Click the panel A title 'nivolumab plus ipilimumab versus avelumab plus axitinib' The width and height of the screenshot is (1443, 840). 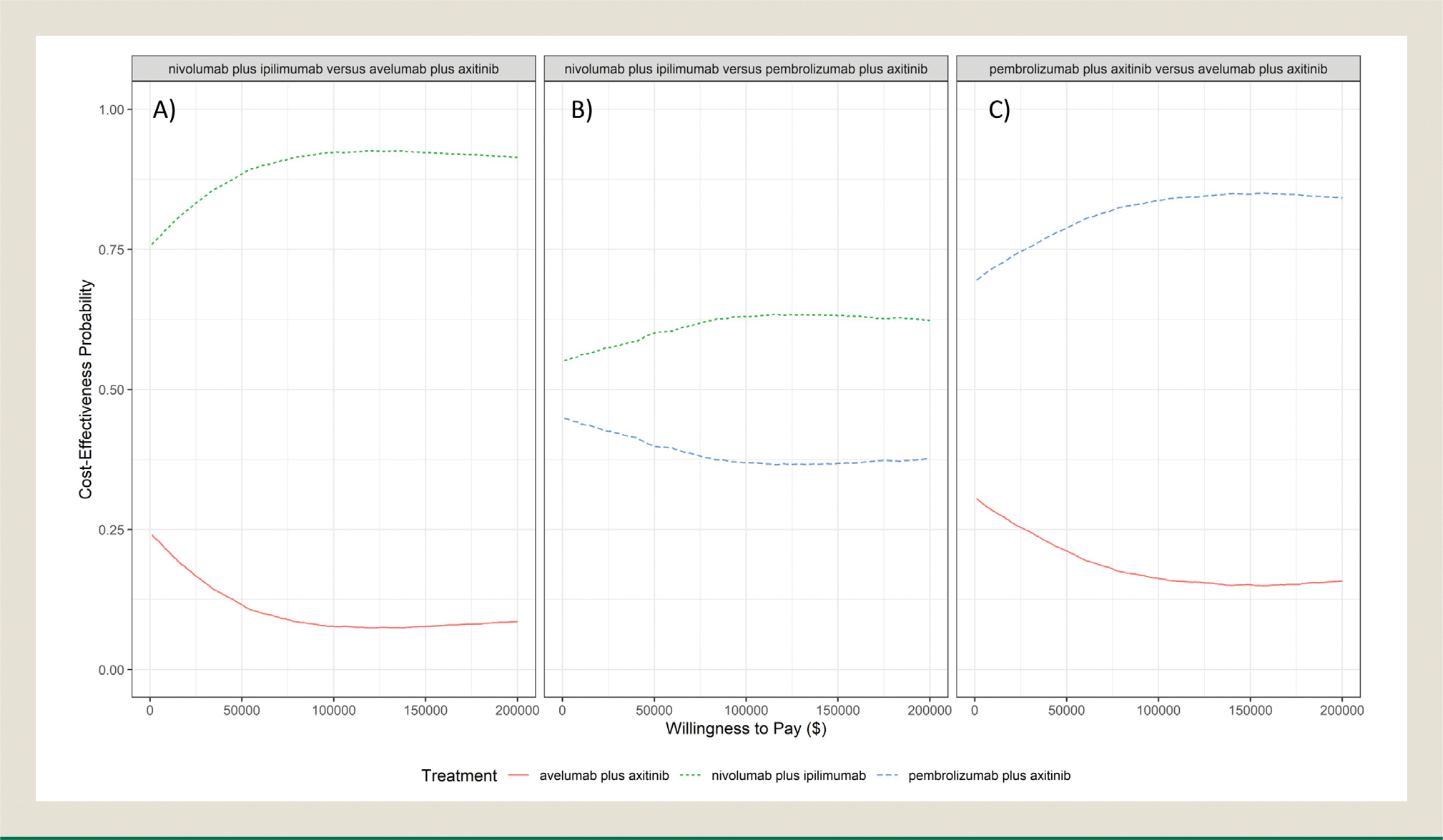pos(333,69)
